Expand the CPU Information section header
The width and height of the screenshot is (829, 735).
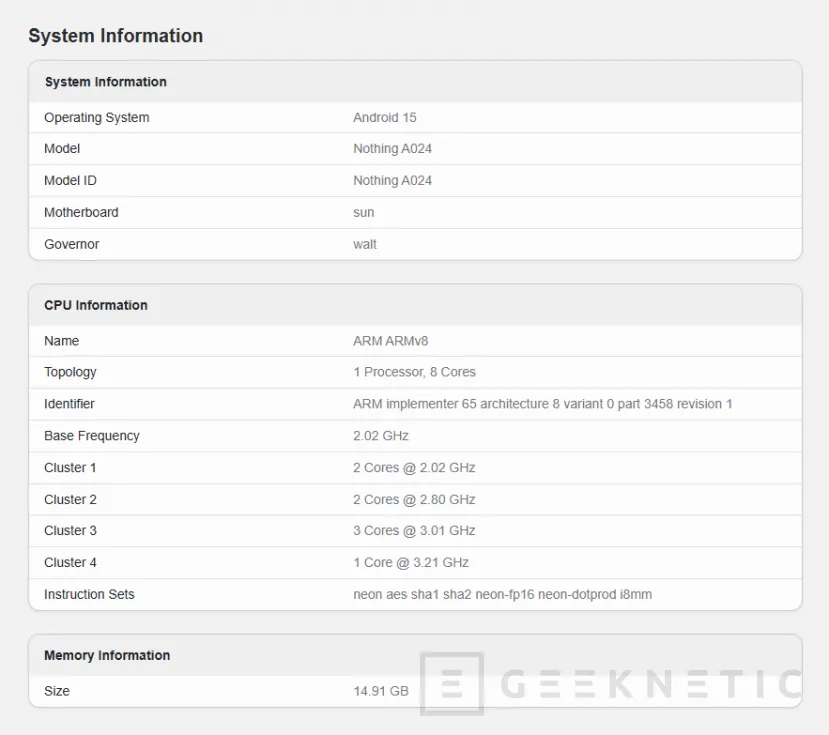[x=95, y=305]
